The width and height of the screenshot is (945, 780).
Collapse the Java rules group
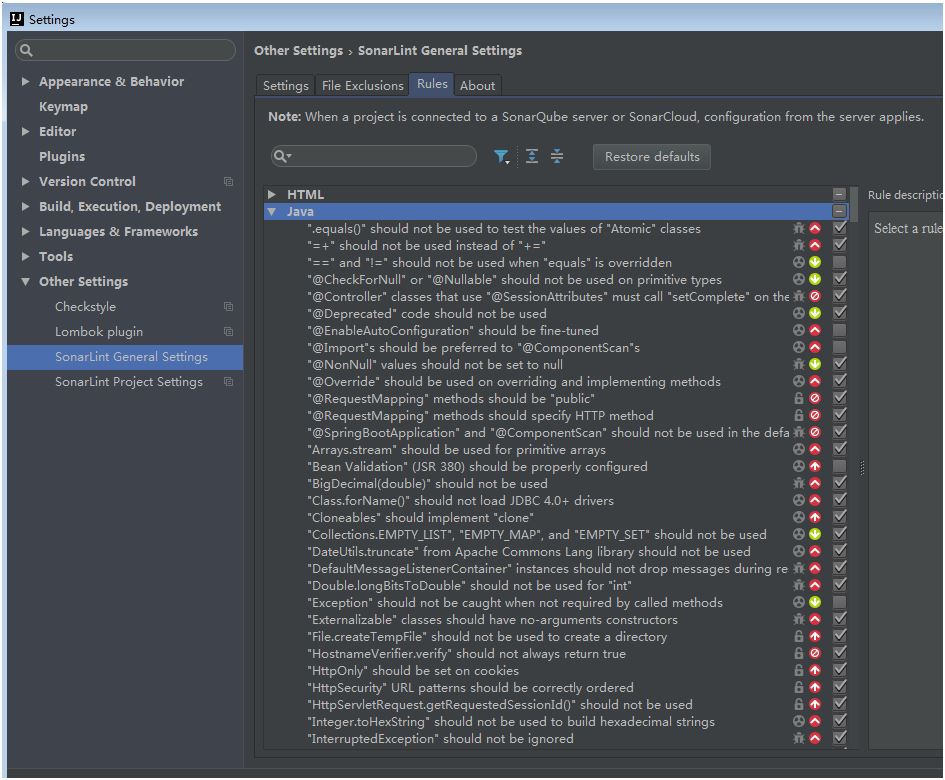(x=272, y=212)
